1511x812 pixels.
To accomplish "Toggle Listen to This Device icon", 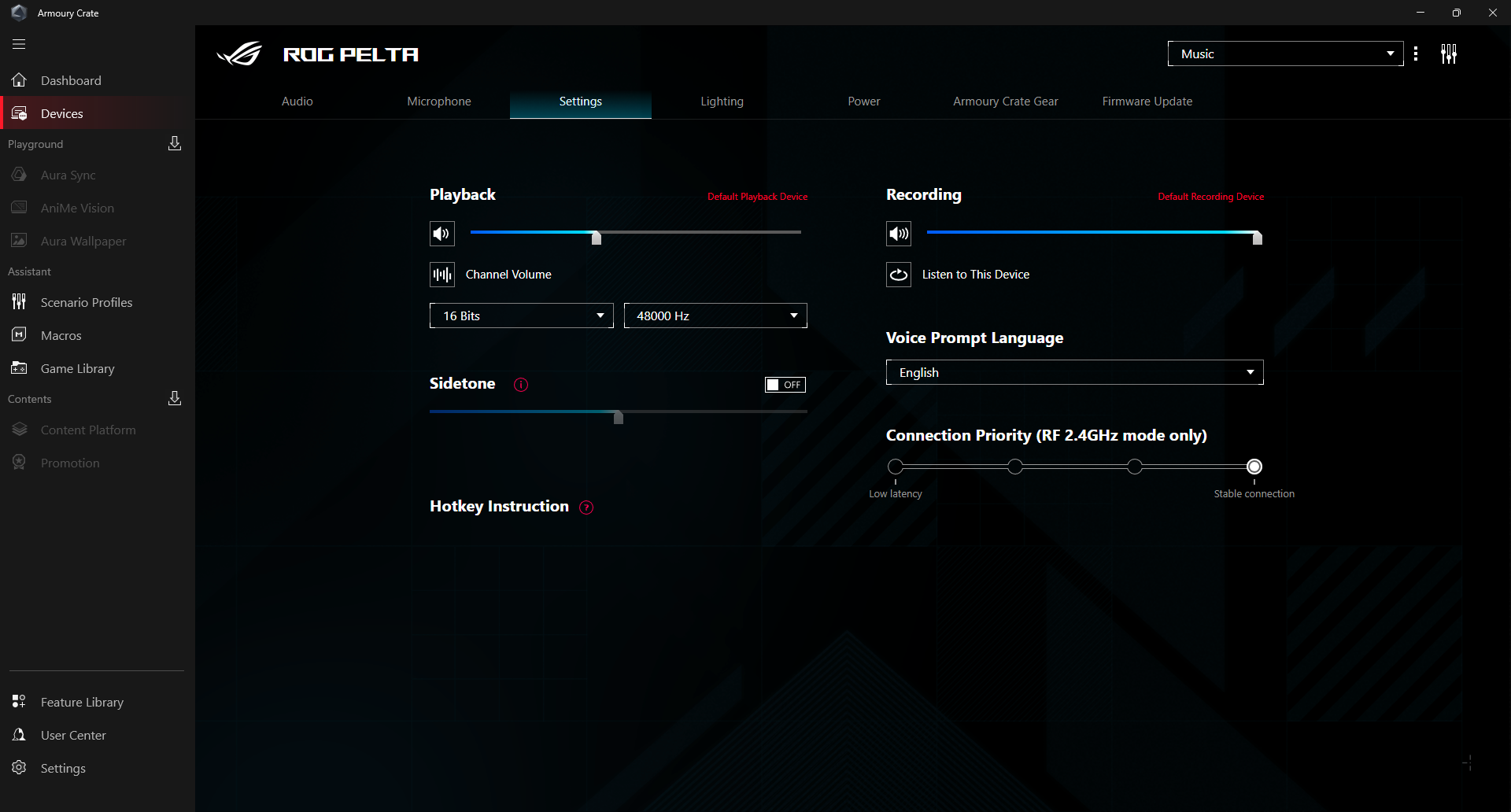I will [x=899, y=275].
